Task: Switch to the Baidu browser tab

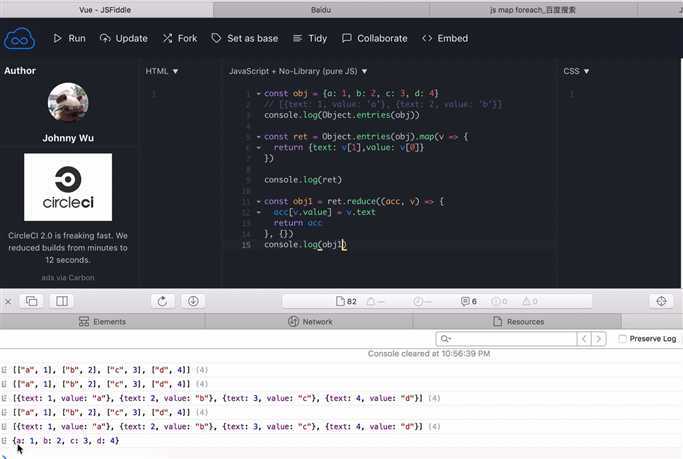Action: (x=321, y=8)
